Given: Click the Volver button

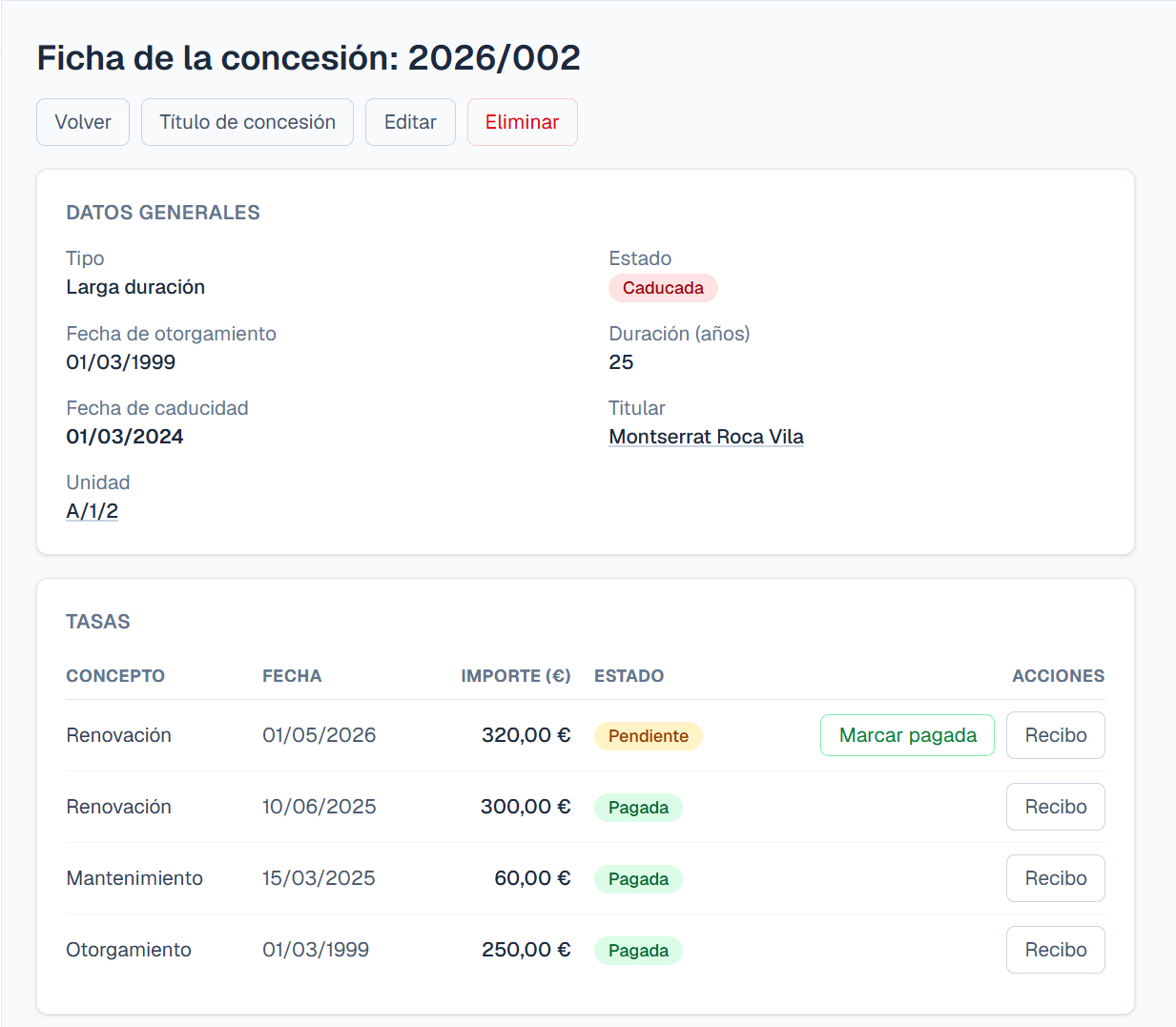Looking at the screenshot, I should point(83,122).
